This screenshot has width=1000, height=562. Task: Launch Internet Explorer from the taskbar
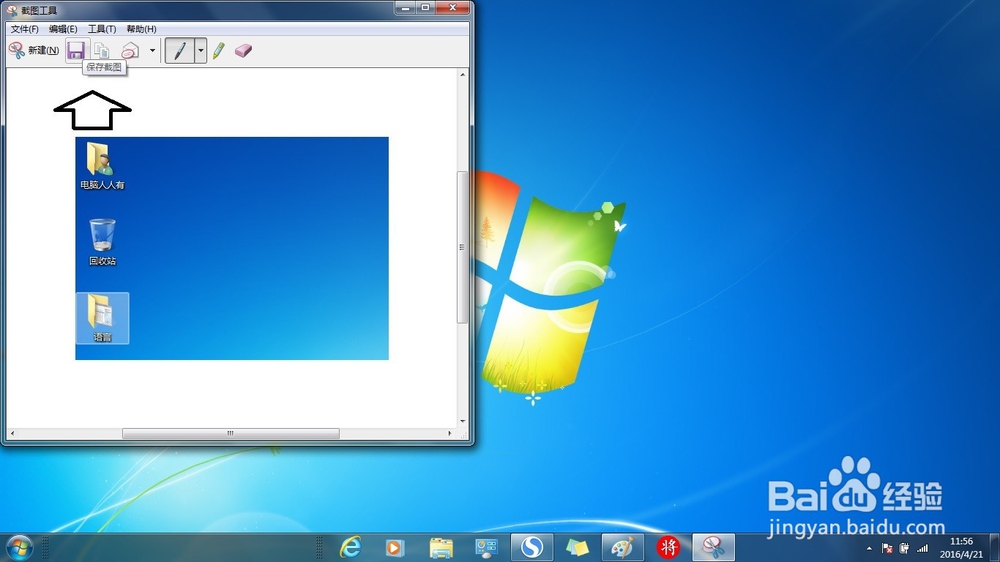pos(350,547)
